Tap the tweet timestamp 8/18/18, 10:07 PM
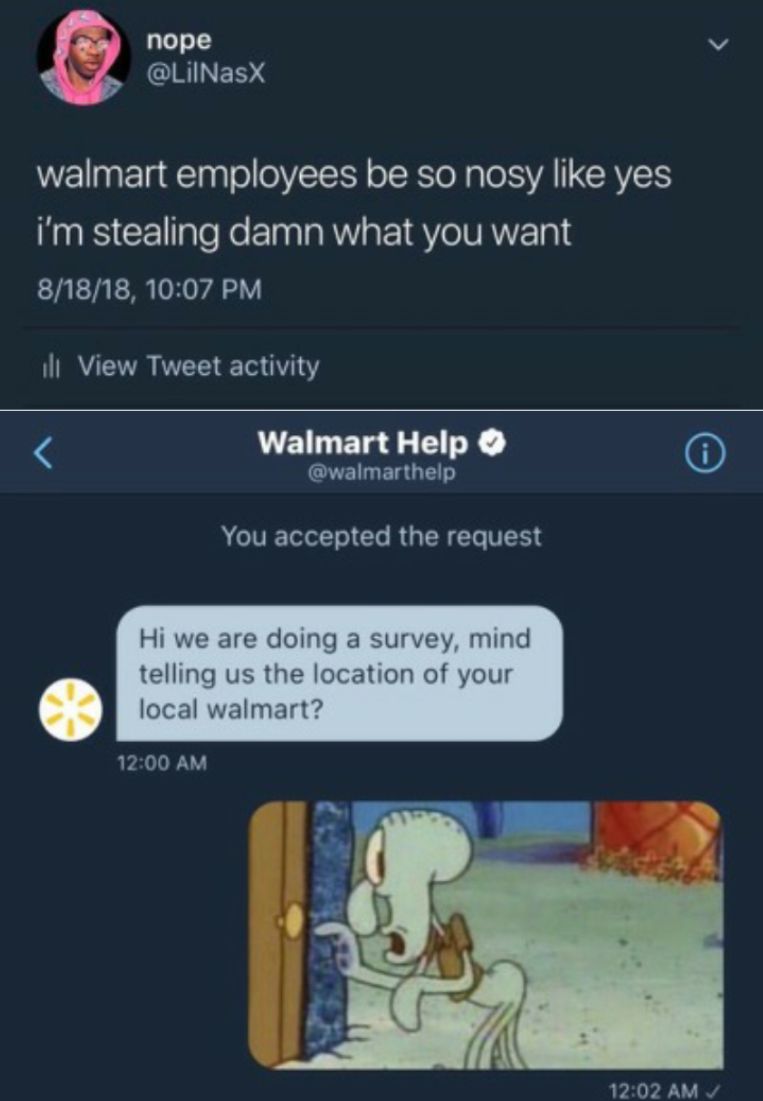Image resolution: width=763 pixels, height=1101 pixels. (x=150, y=289)
